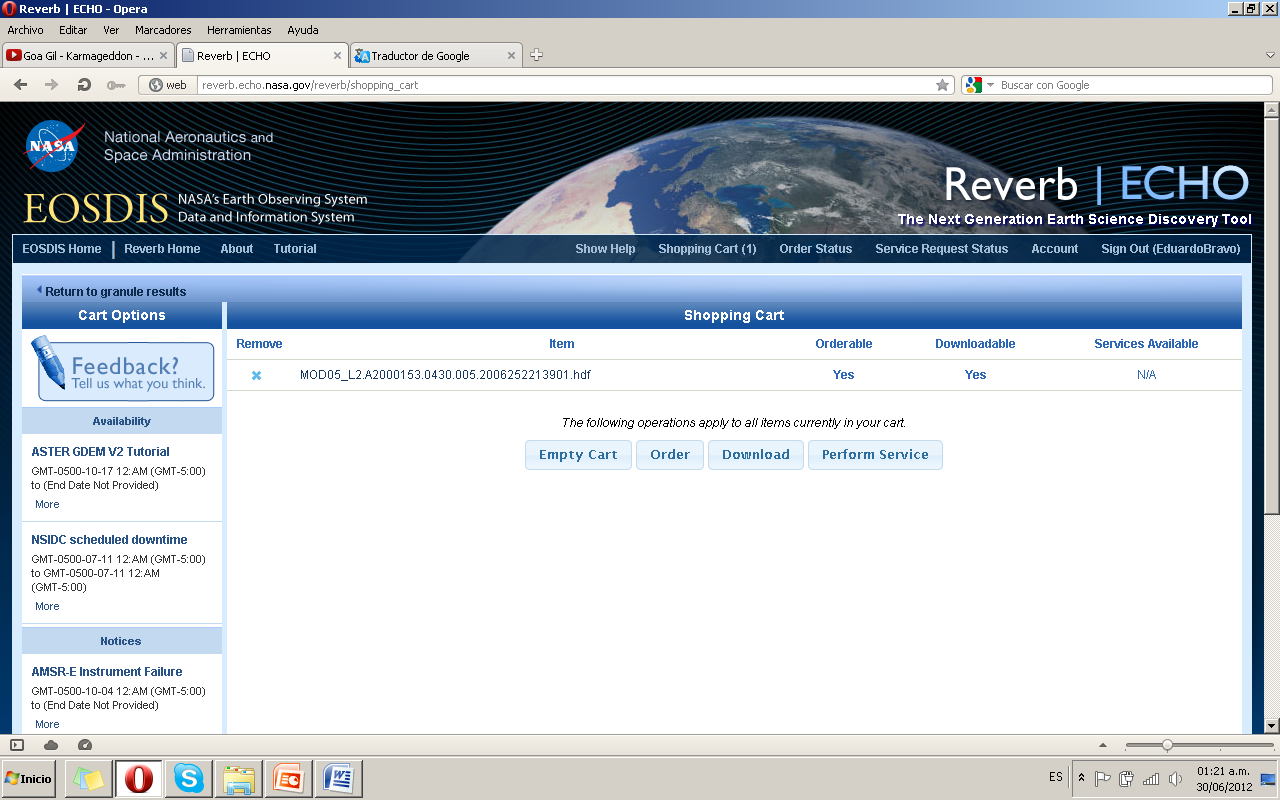The width and height of the screenshot is (1280, 800).
Task: Switch to Traductor de Google tab
Action: pyautogui.click(x=436, y=56)
